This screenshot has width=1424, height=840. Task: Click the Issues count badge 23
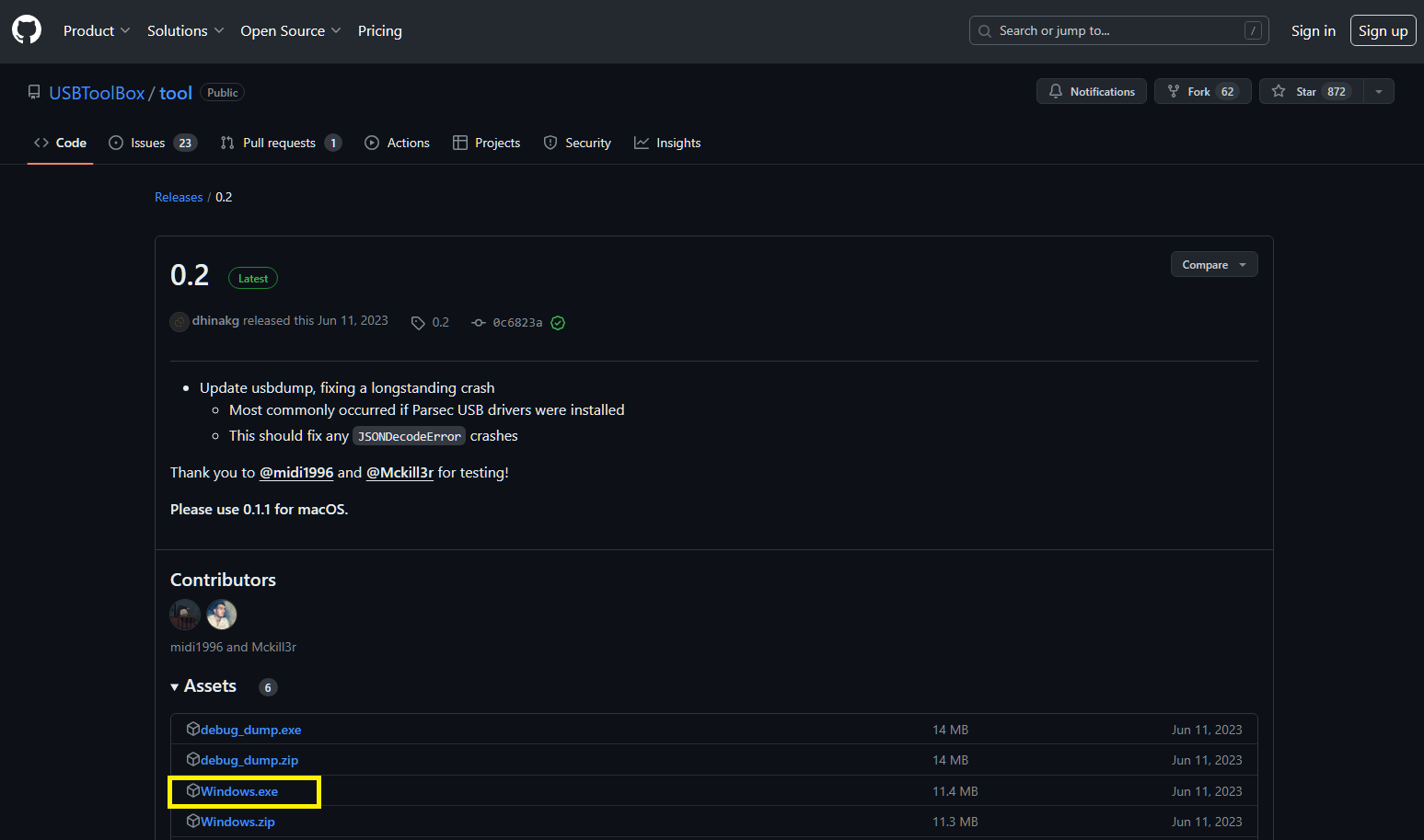pyautogui.click(x=185, y=143)
